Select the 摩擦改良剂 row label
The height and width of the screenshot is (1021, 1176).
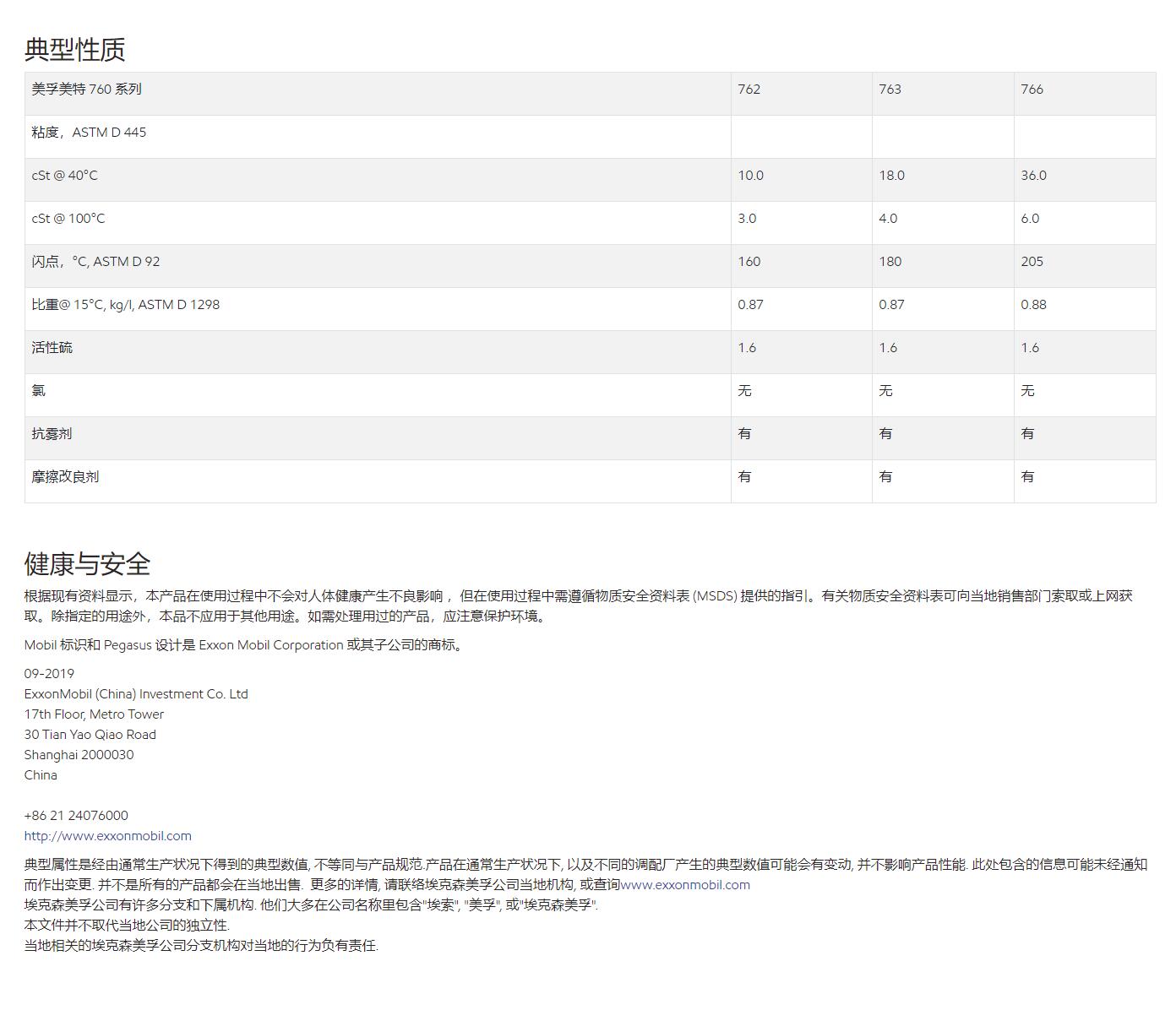point(66,477)
